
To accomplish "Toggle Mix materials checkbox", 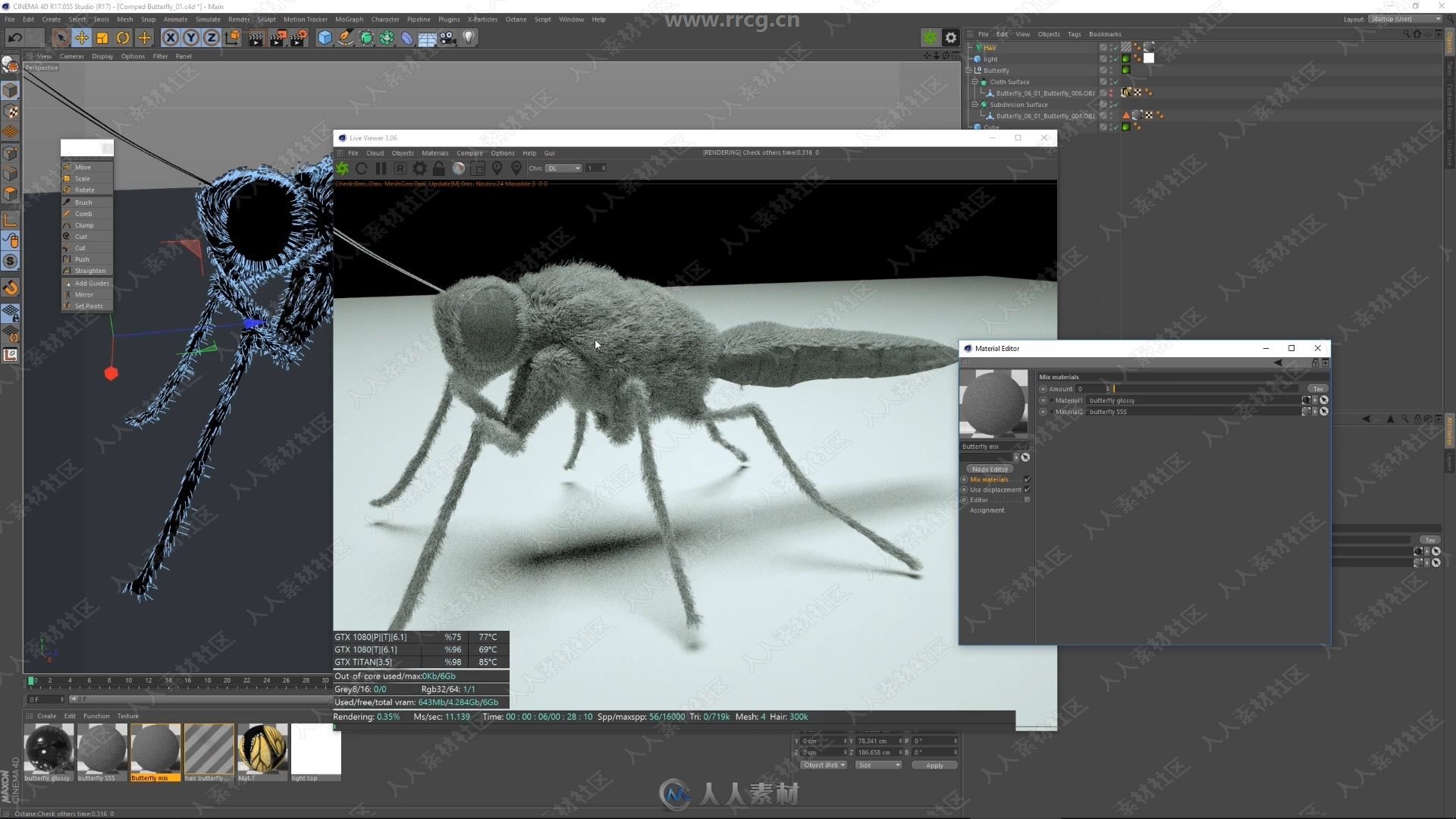I will (x=1028, y=479).
